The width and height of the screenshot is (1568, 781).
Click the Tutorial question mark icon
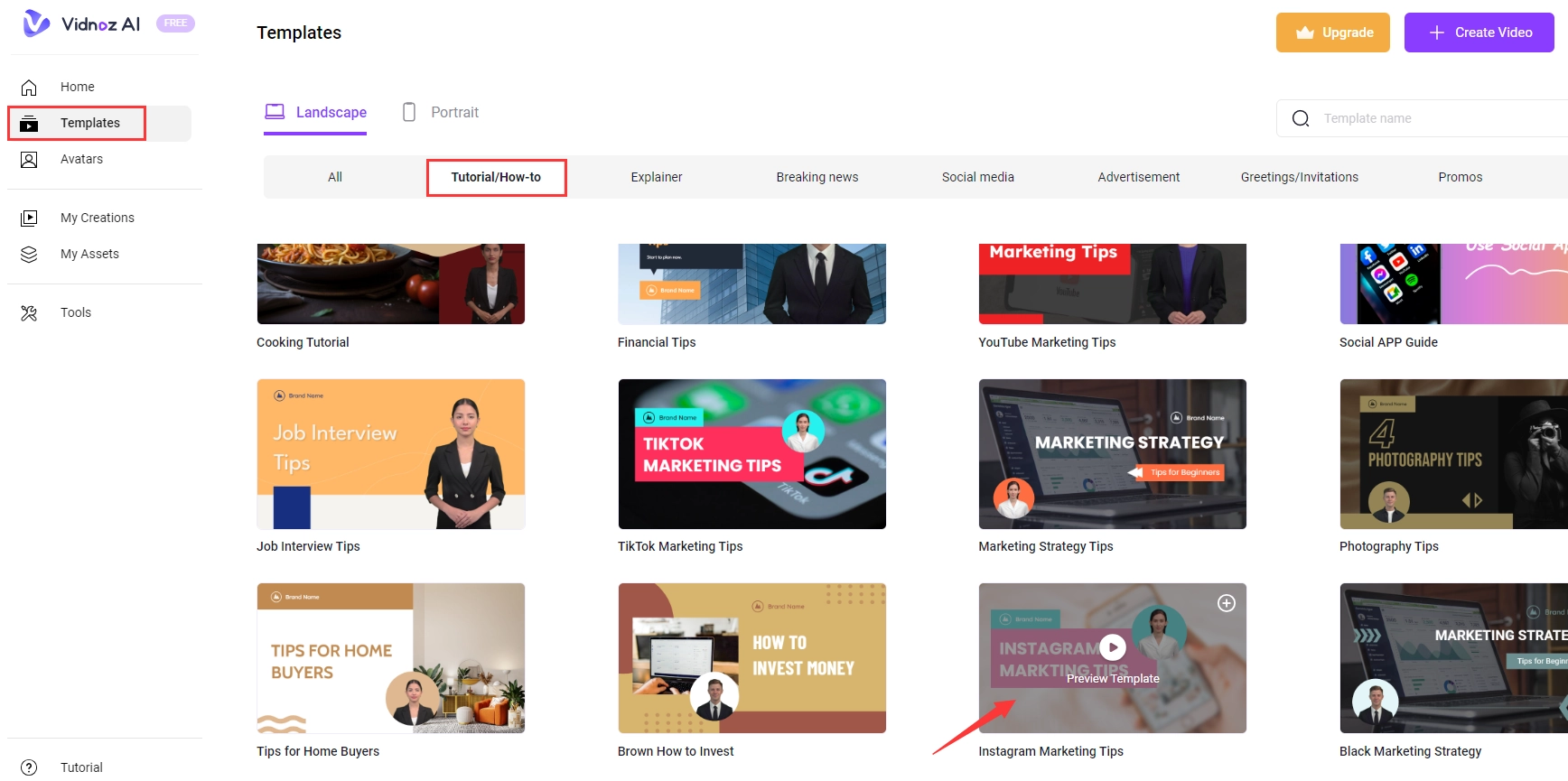click(29, 767)
